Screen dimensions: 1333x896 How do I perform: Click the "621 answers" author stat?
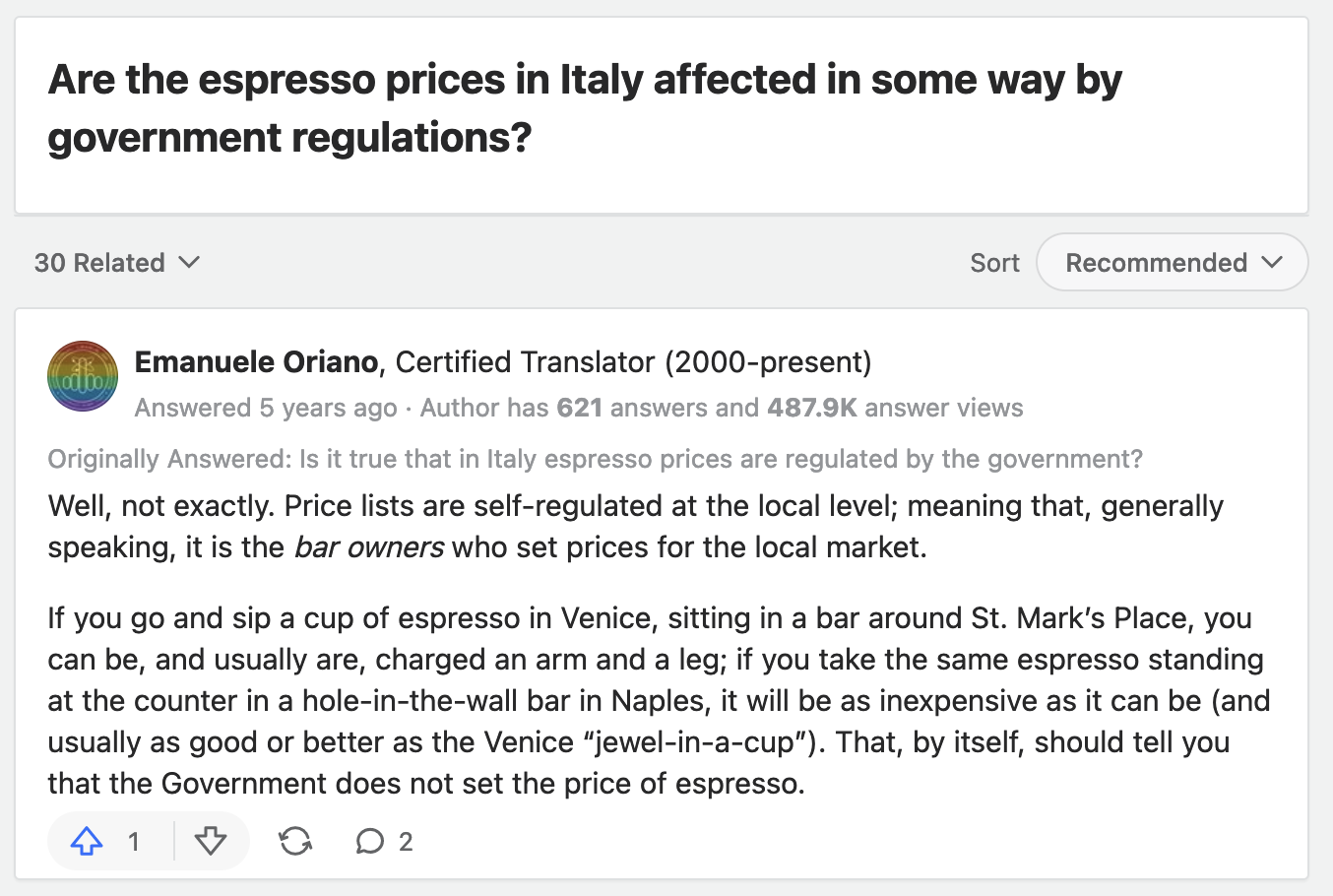(x=629, y=408)
